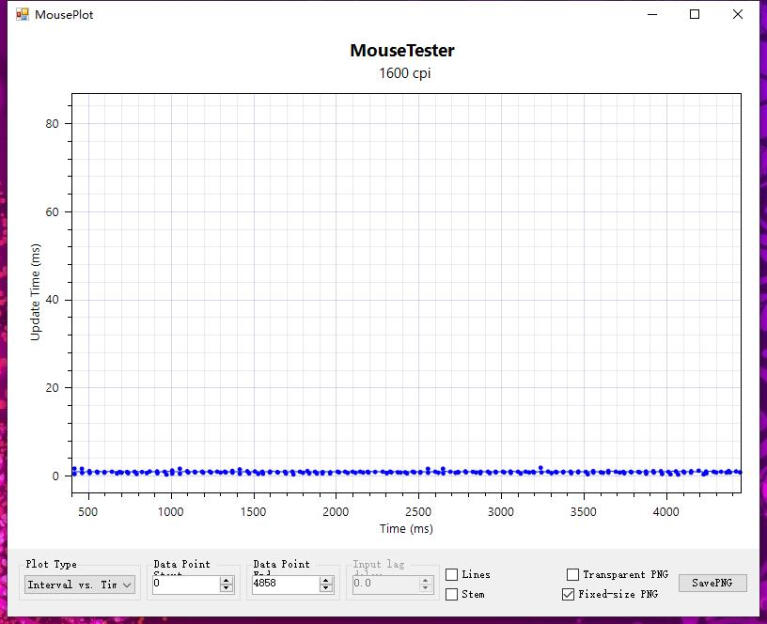Click the Data Point Start input field
The image size is (767, 624).
[186, 584]
